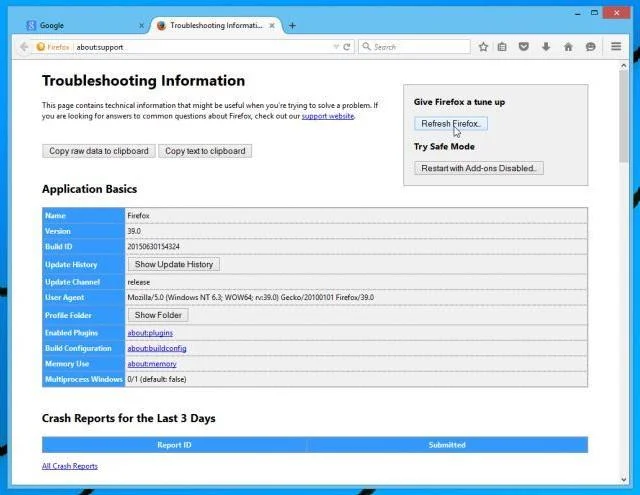Open a new tab with plus button
The image size is (640, 495).
point(292,26)
